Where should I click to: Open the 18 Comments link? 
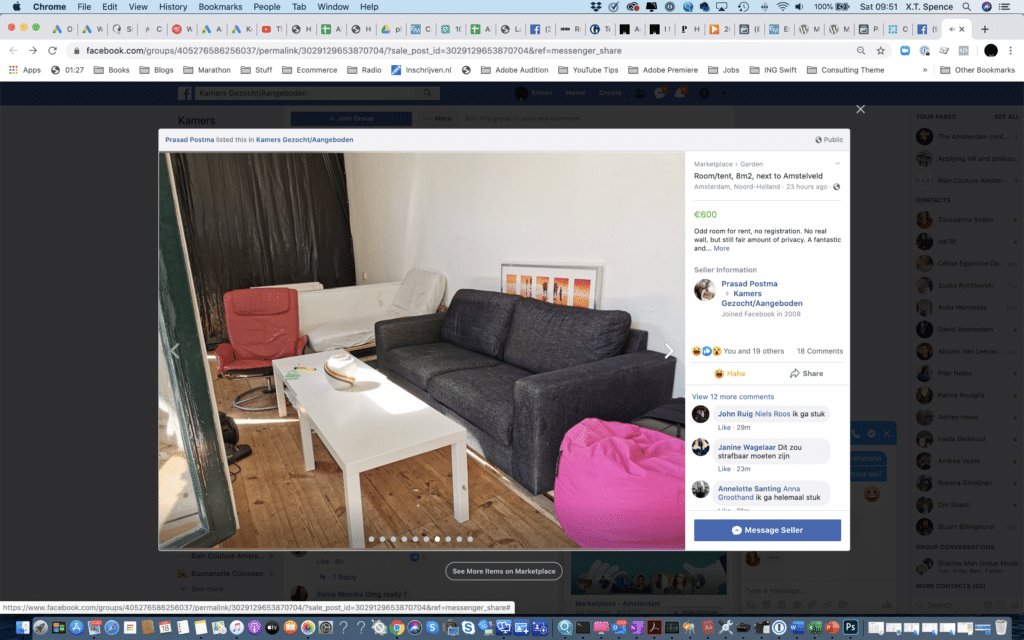820,351
